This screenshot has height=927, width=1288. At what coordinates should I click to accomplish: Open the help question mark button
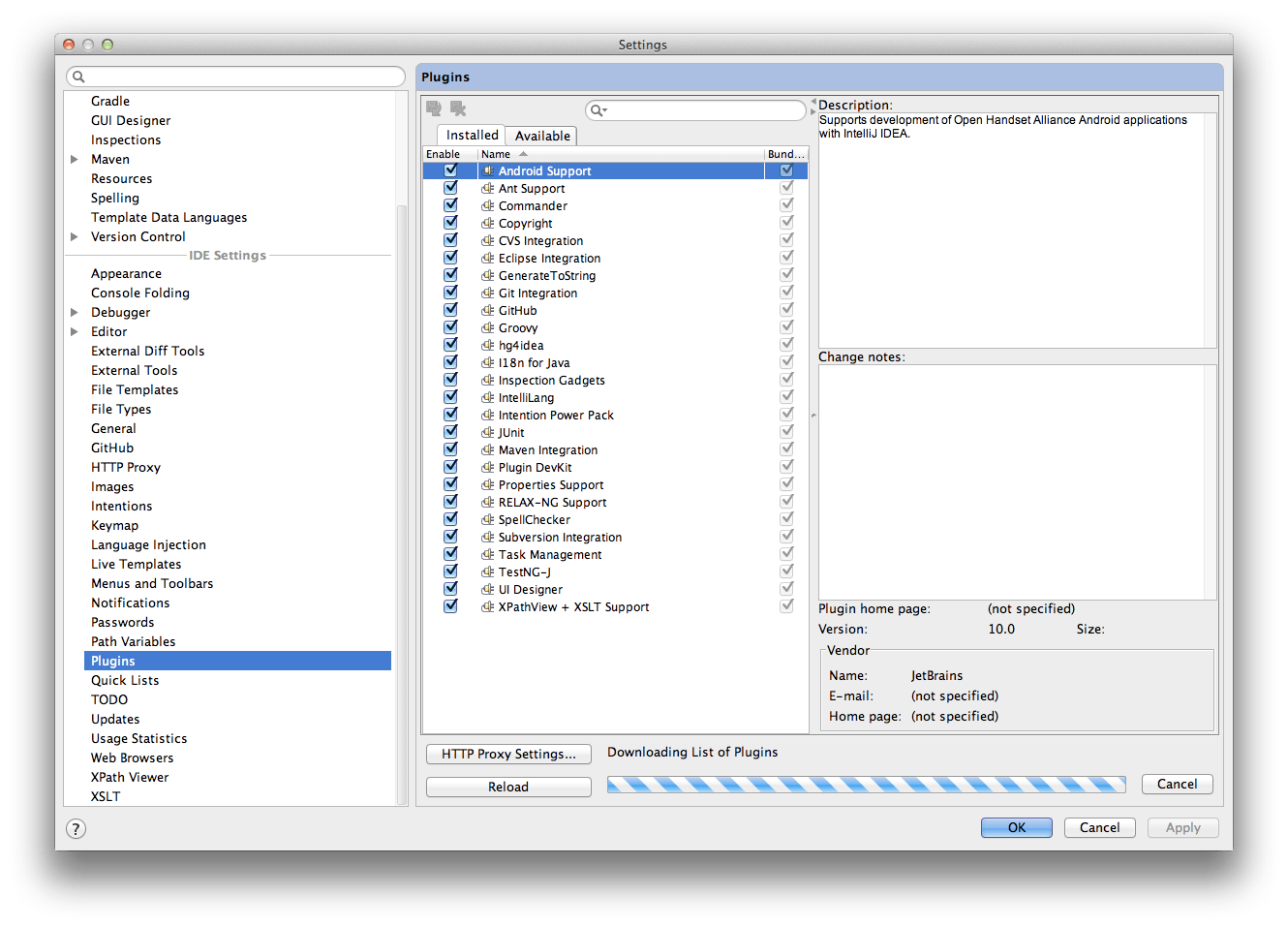click(76, 828)
